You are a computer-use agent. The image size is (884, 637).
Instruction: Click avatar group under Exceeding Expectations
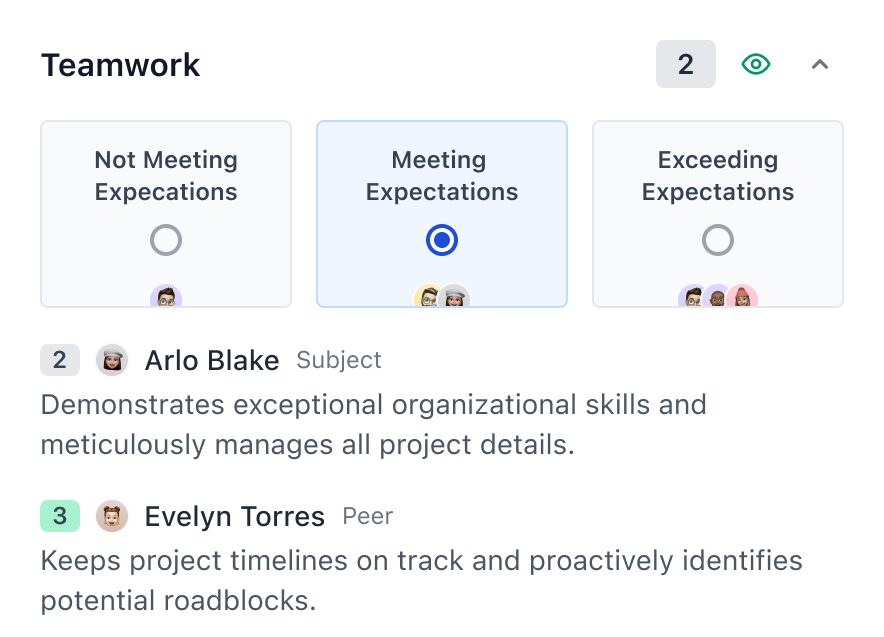[718, 297]
